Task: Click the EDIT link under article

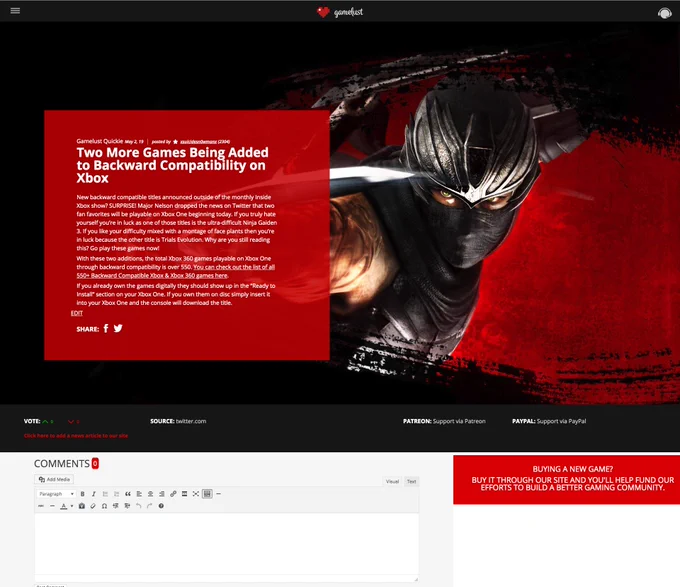Action: click(77, 313)
